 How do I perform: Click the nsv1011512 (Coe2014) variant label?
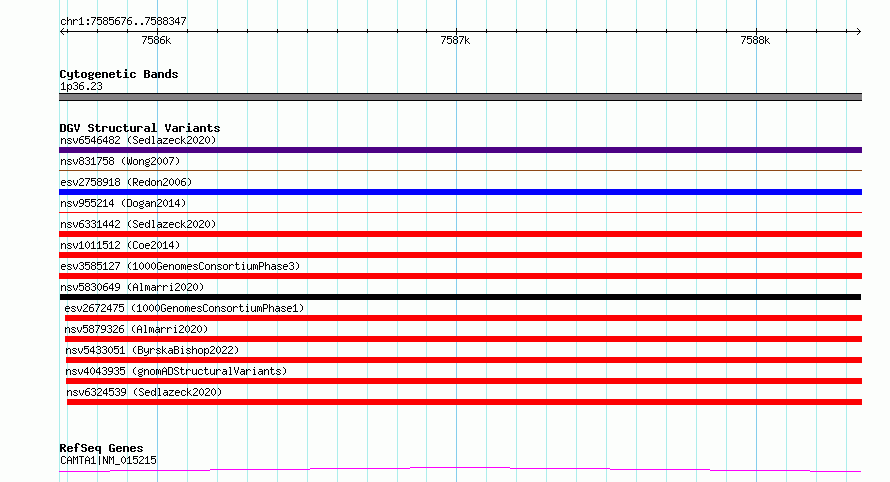pos(120,245)
